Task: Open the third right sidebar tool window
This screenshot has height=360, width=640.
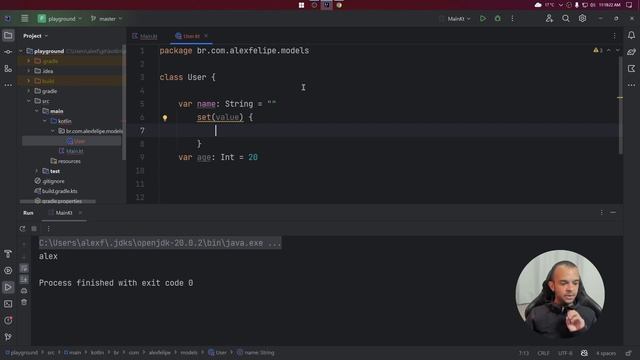Action: [631, 69]
